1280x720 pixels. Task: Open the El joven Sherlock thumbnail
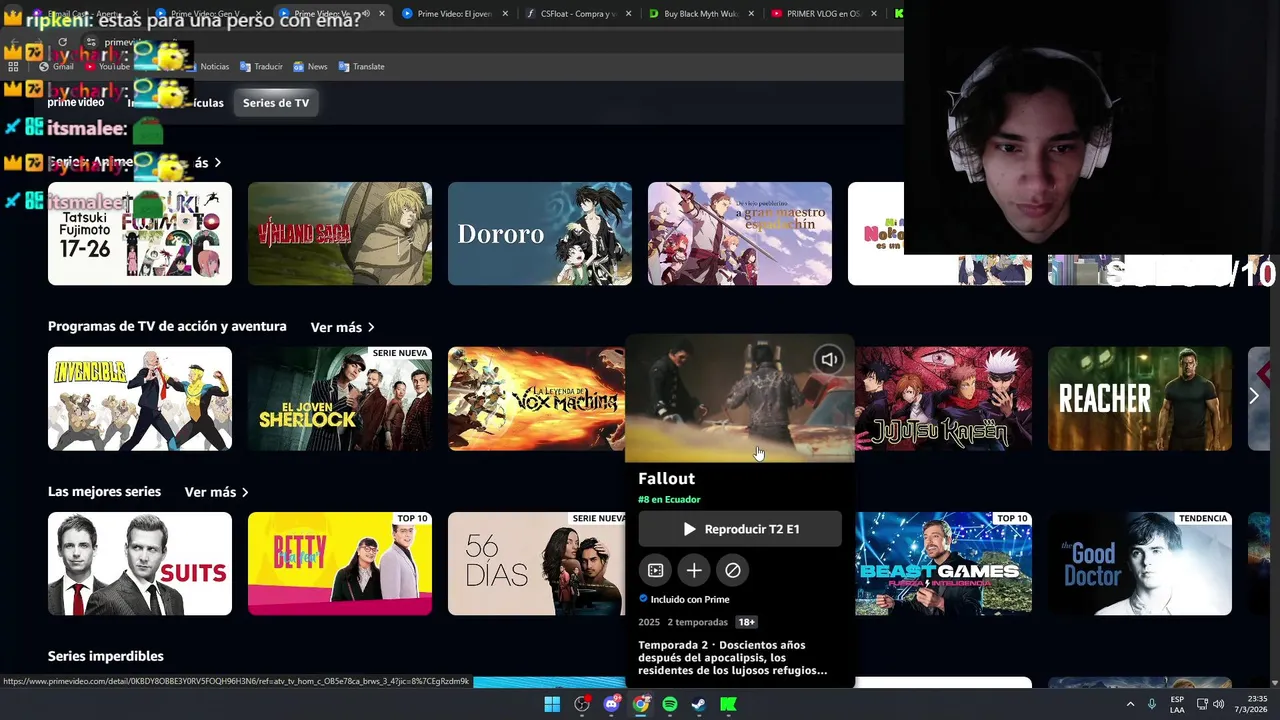pyautogui.click(x=340, y=399)
